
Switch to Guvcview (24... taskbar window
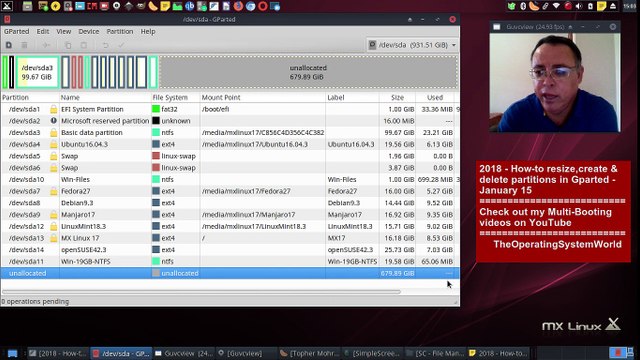click(184, 353)
